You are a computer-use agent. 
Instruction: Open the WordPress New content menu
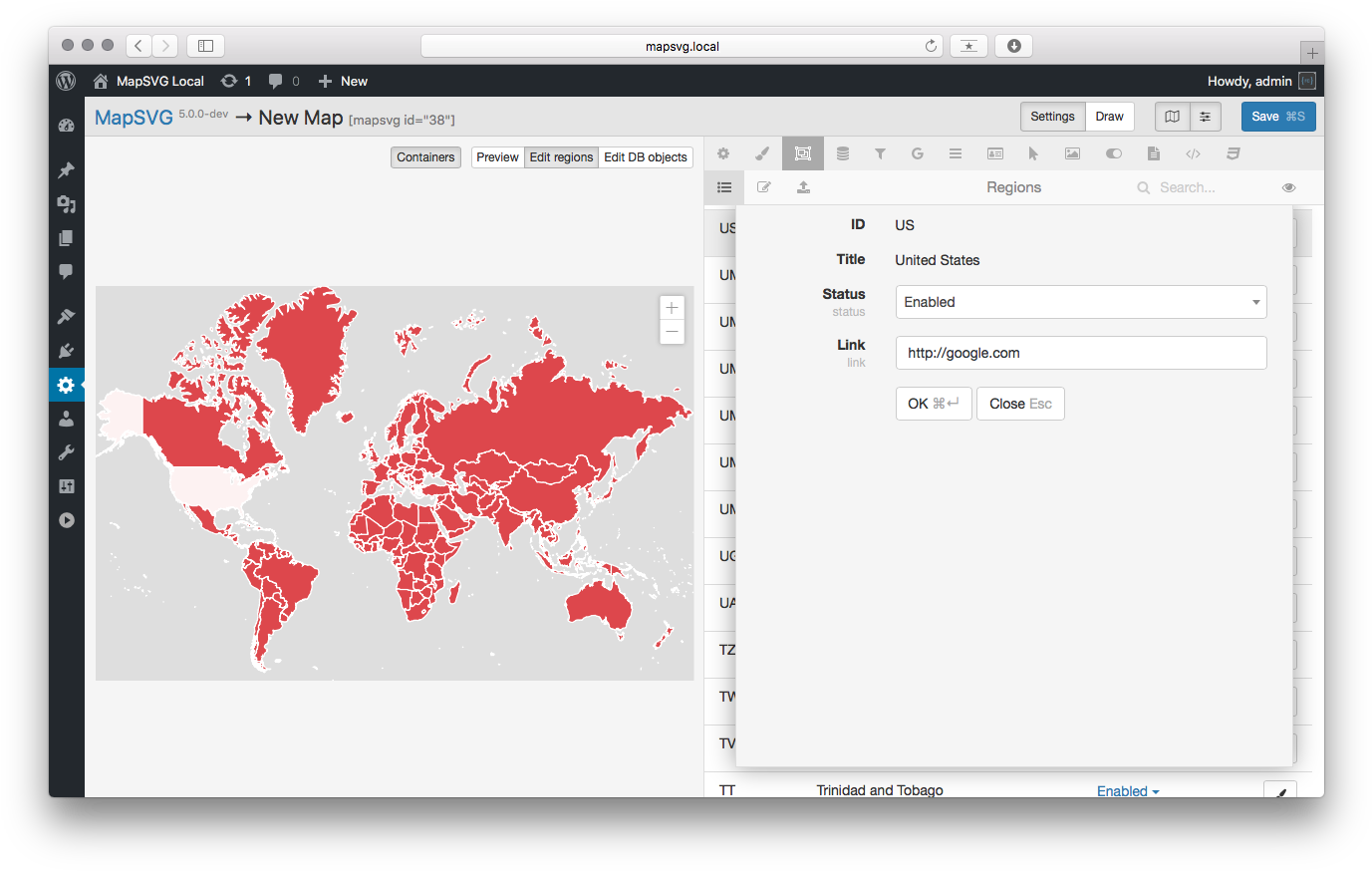point(343,82)
